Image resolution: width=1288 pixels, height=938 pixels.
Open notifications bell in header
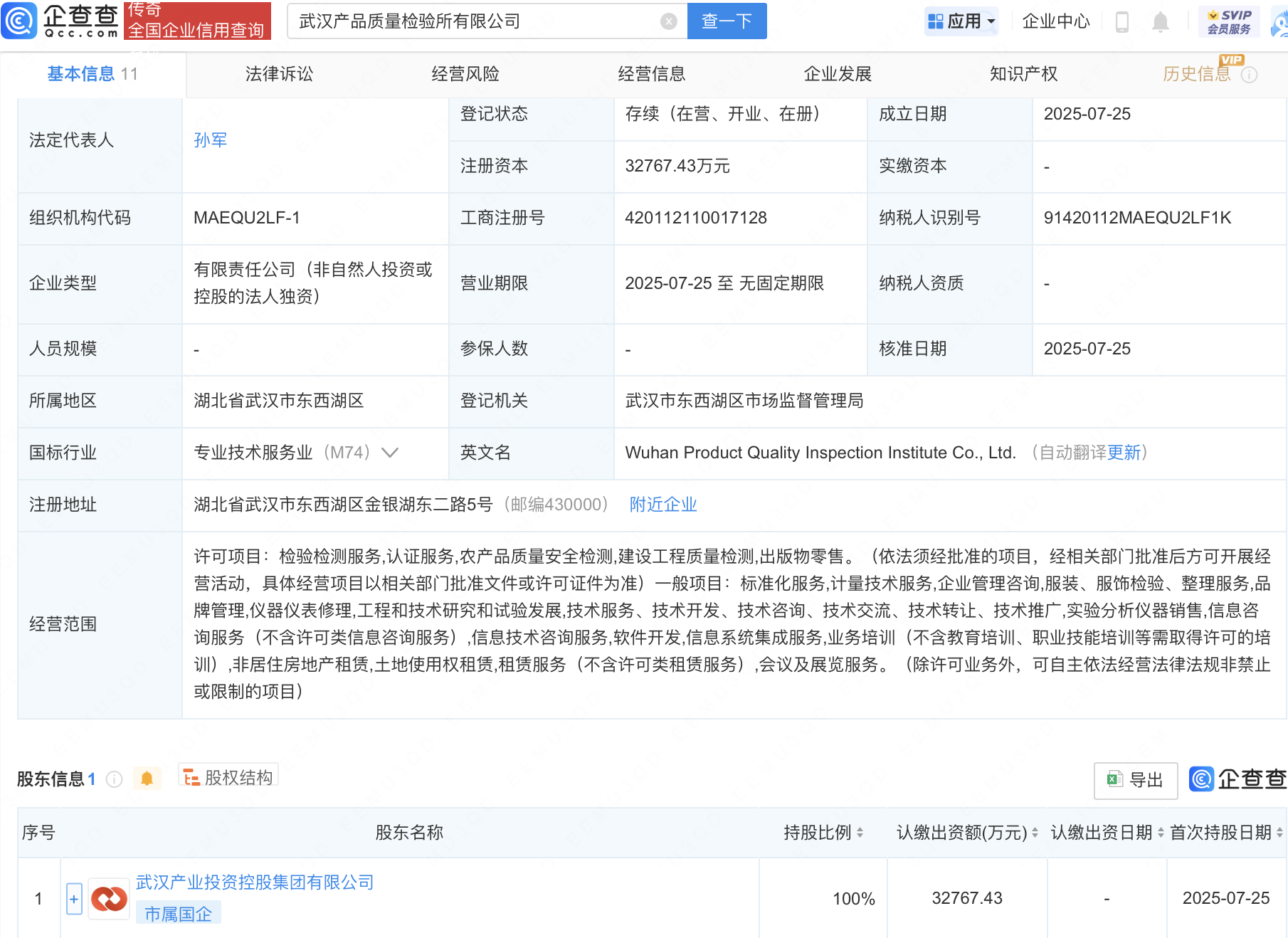pyautogui.click(x=1161, y=22)
